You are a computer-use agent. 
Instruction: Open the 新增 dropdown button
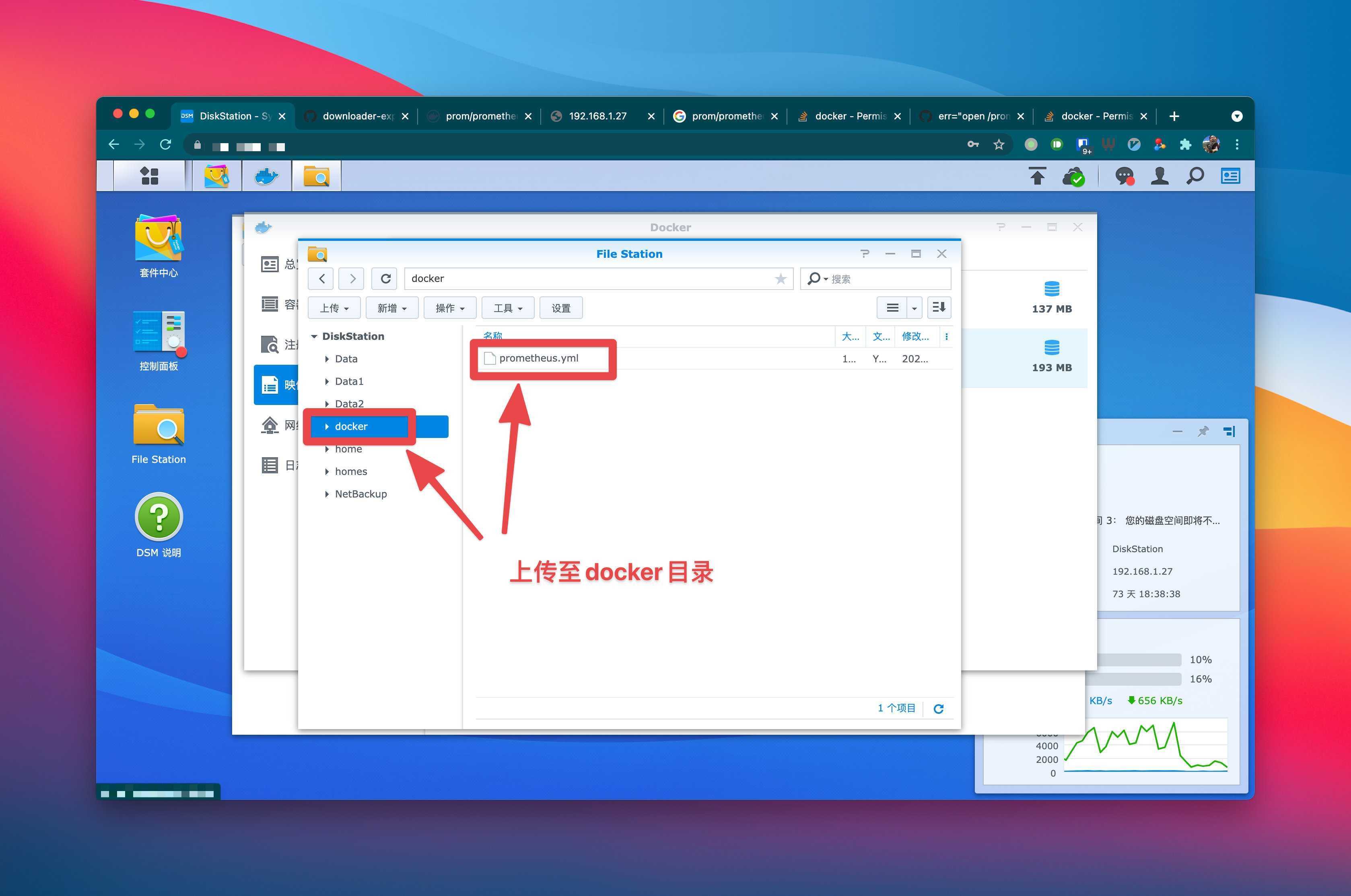[391, 308]
